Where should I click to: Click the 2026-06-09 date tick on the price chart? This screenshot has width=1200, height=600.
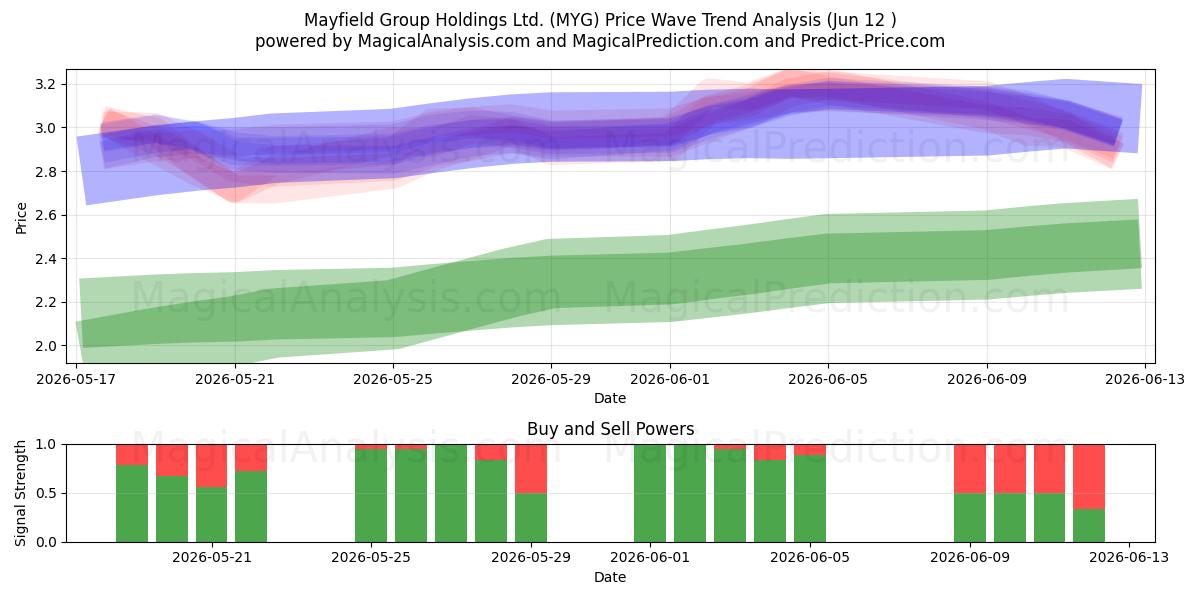[x=986, y=379]
